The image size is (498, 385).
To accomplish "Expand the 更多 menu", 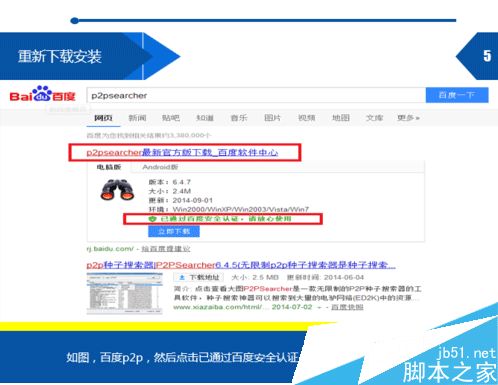I will (x=408, y=118).
